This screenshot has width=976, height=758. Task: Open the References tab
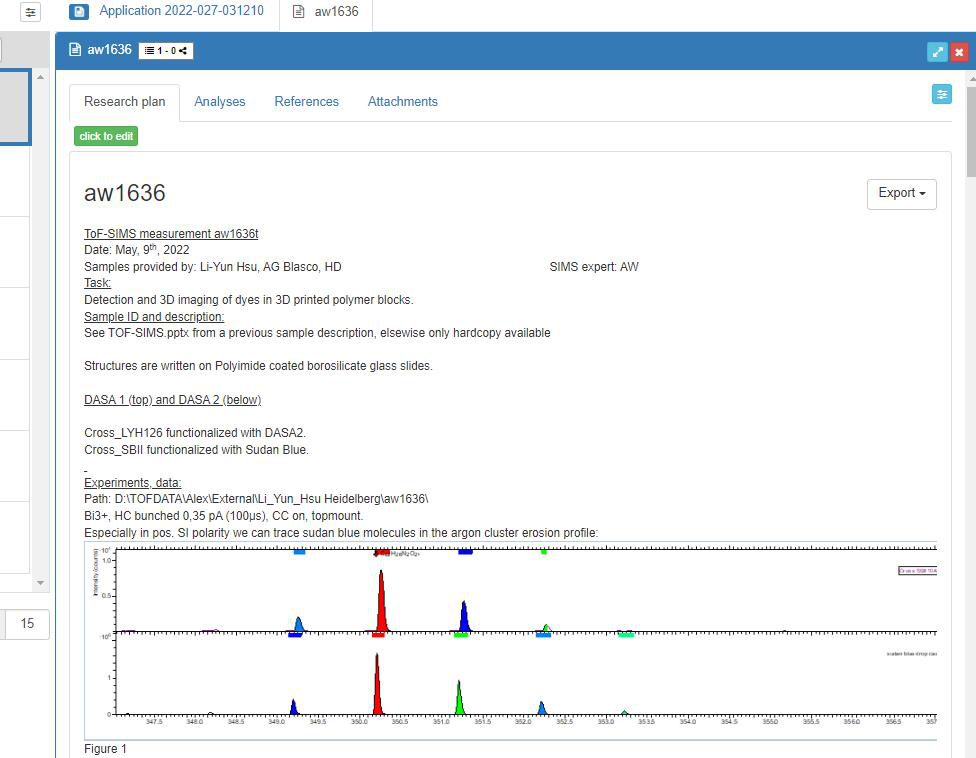point(306,101)
